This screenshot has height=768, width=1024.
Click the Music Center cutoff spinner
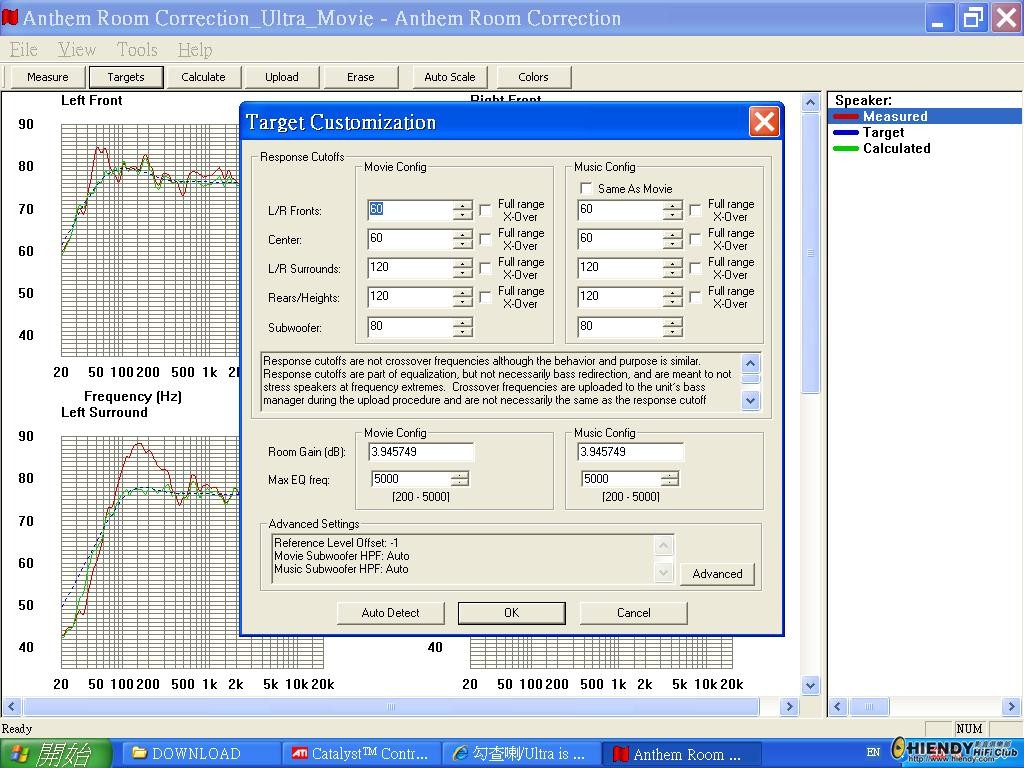click(x=673, y=239)
